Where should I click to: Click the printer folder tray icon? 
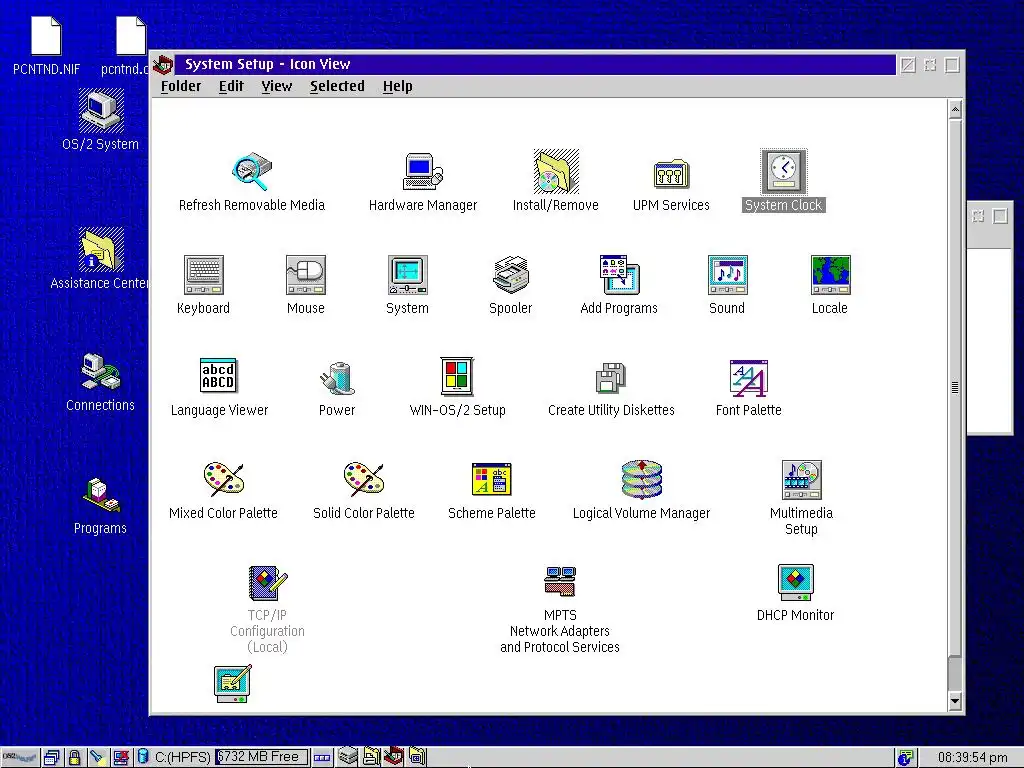click(371, 757)
